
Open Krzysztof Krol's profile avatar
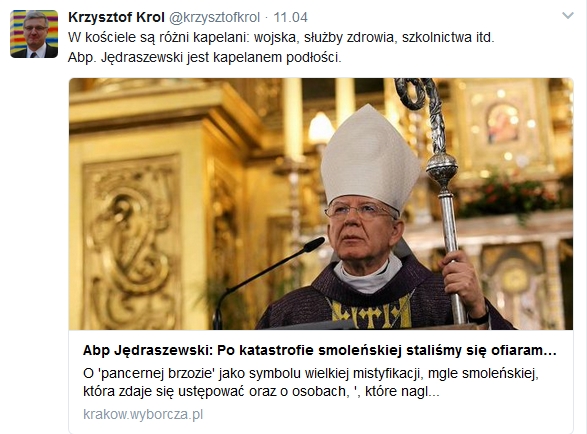click(34, 34)
